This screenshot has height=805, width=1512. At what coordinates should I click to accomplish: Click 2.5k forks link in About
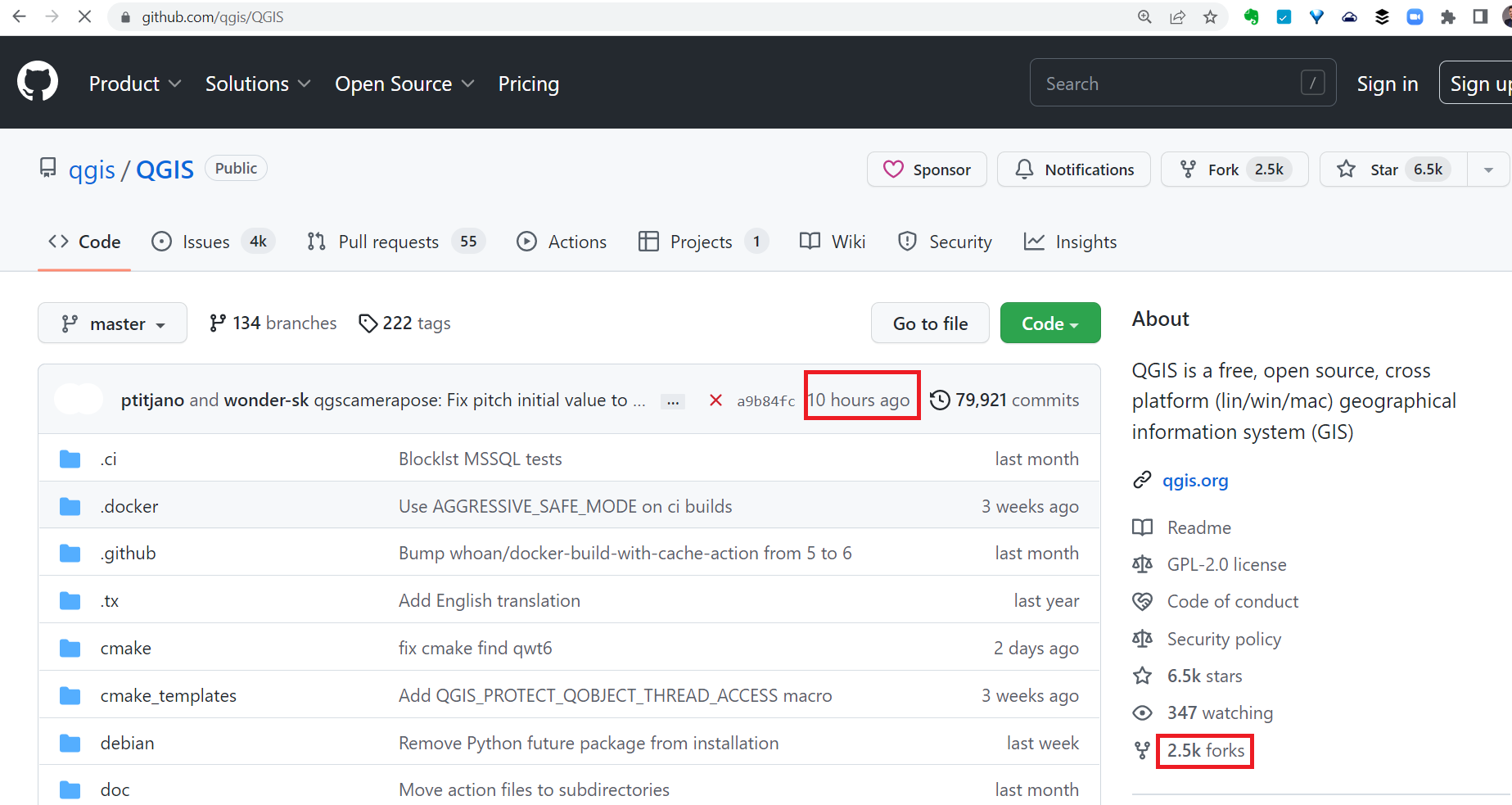pos(1205,751)
